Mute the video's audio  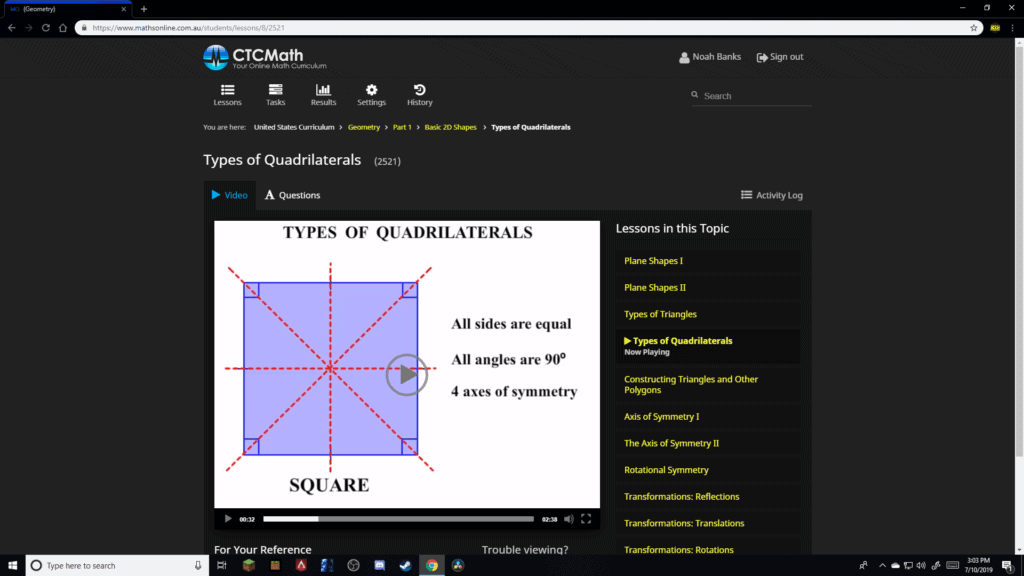tap(568, 518)
